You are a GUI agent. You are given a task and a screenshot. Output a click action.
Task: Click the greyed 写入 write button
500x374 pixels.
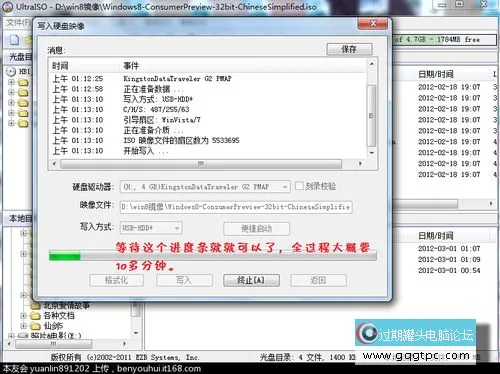[x=184, y=280]
